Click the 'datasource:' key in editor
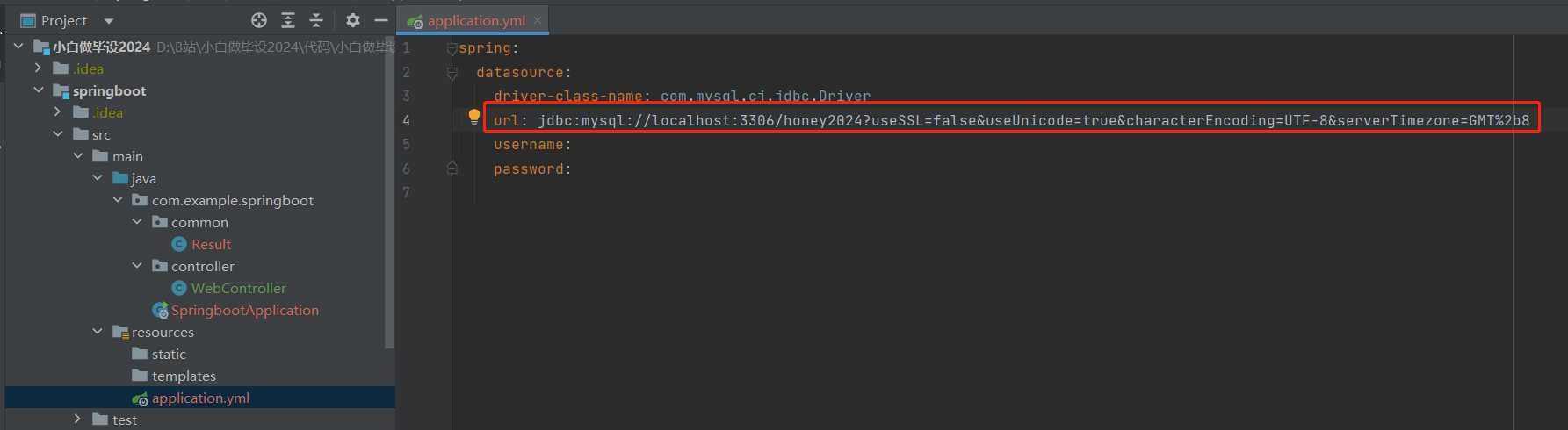Viewport: 1568px width, 430px height. [x=524, y=73]
